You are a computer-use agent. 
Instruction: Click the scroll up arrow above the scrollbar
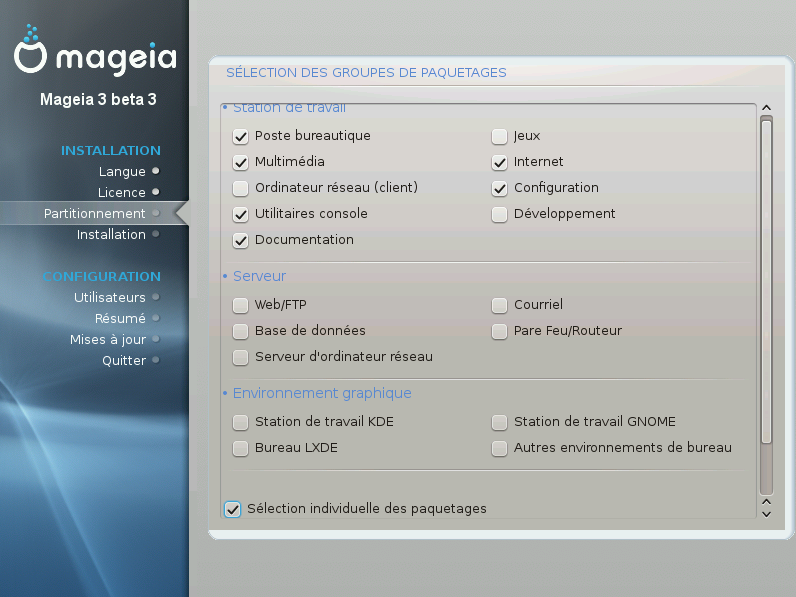(767, 108)
